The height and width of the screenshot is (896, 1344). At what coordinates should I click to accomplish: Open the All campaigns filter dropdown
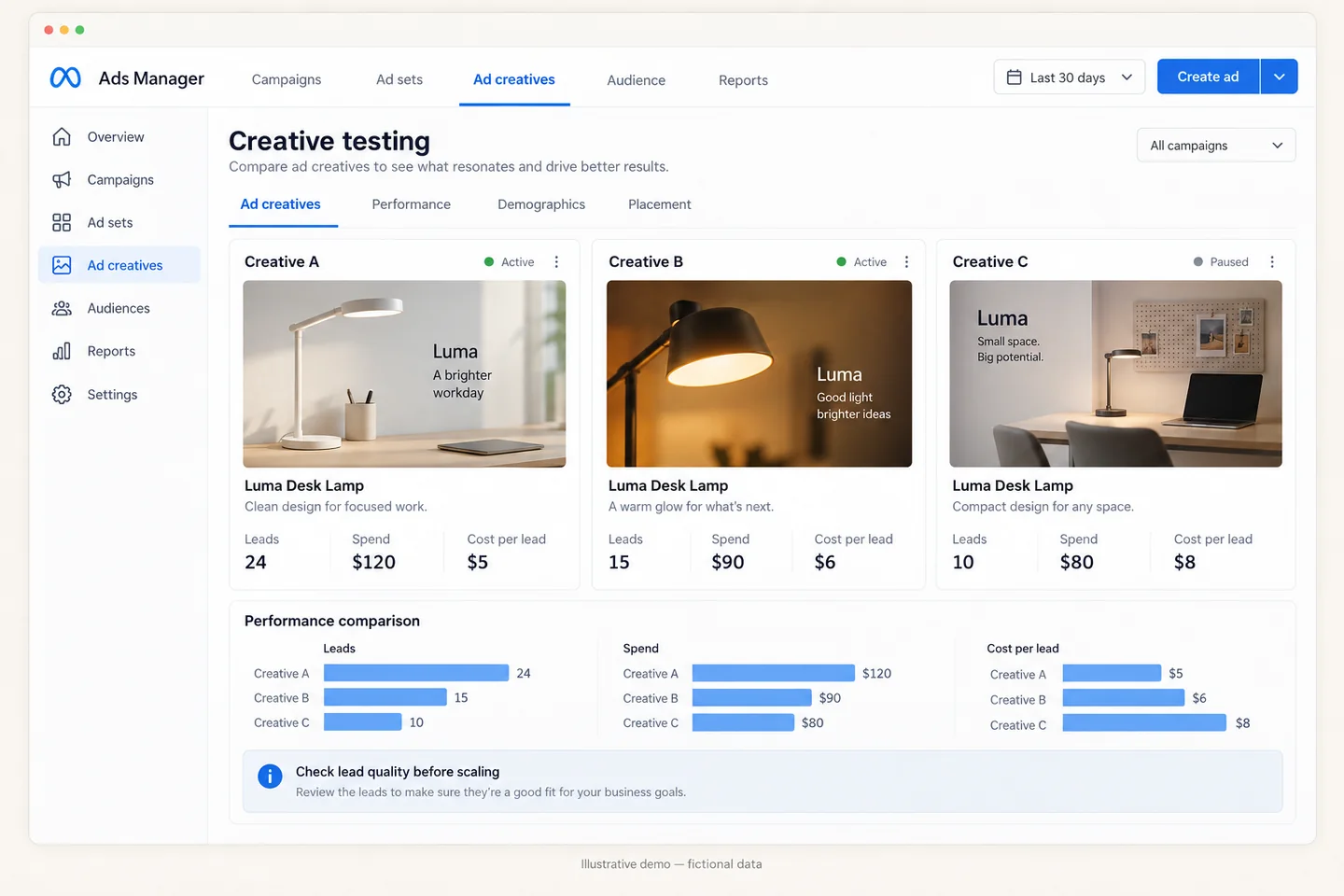point(1216,146)
